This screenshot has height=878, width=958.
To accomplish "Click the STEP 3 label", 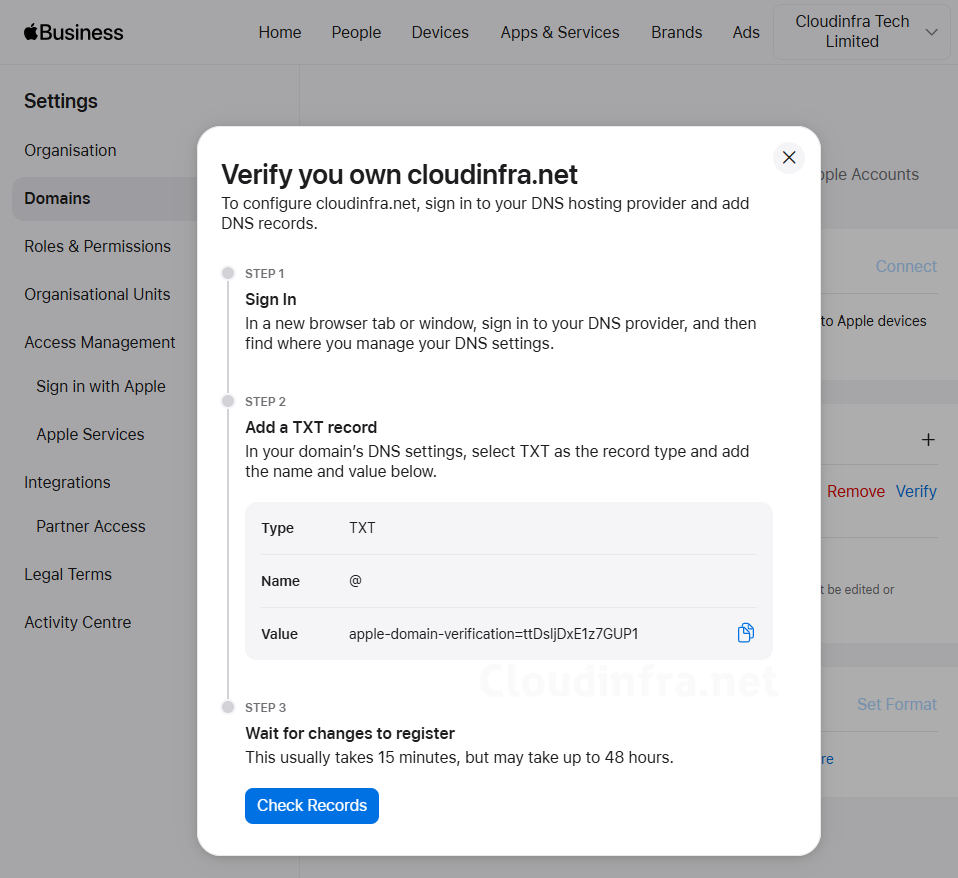I will tap(265, 708).
